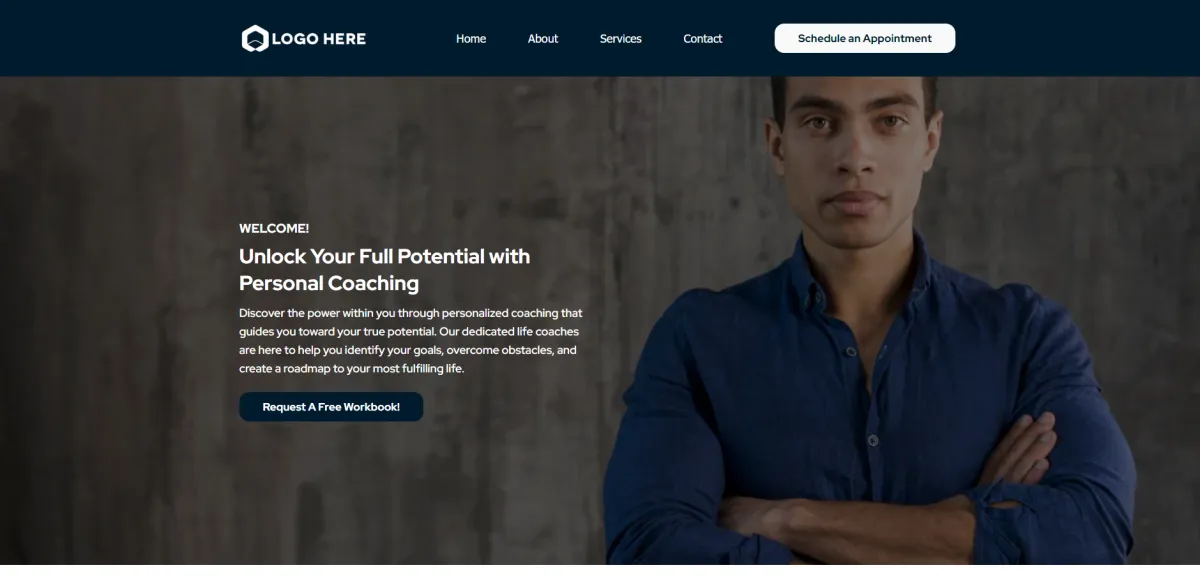Click the concrete wall left of WELCOME! text

[120, 228]
